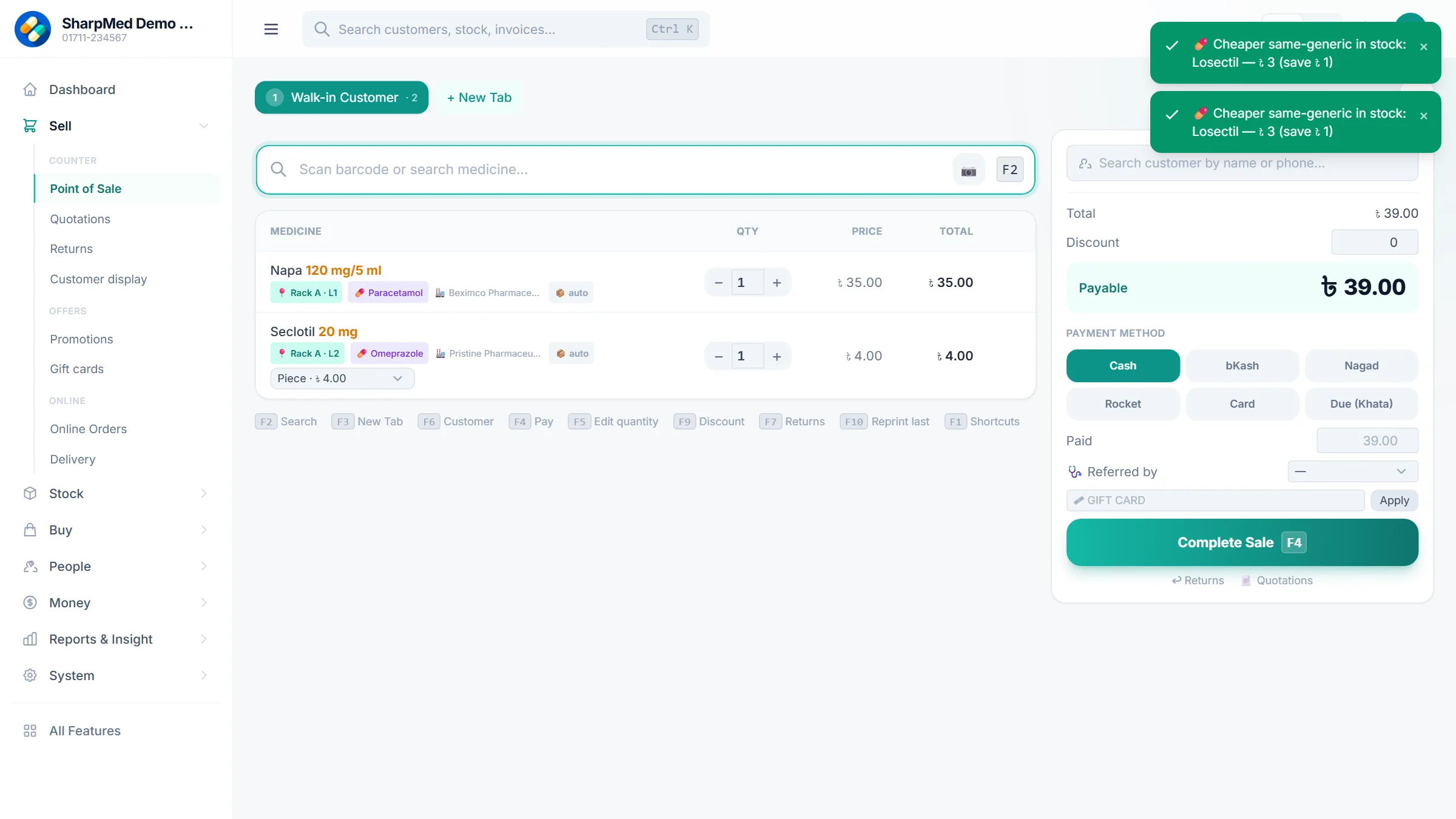Open Promotions page
The width and height of the screenshot is (1456, 819).
[81, 339]
